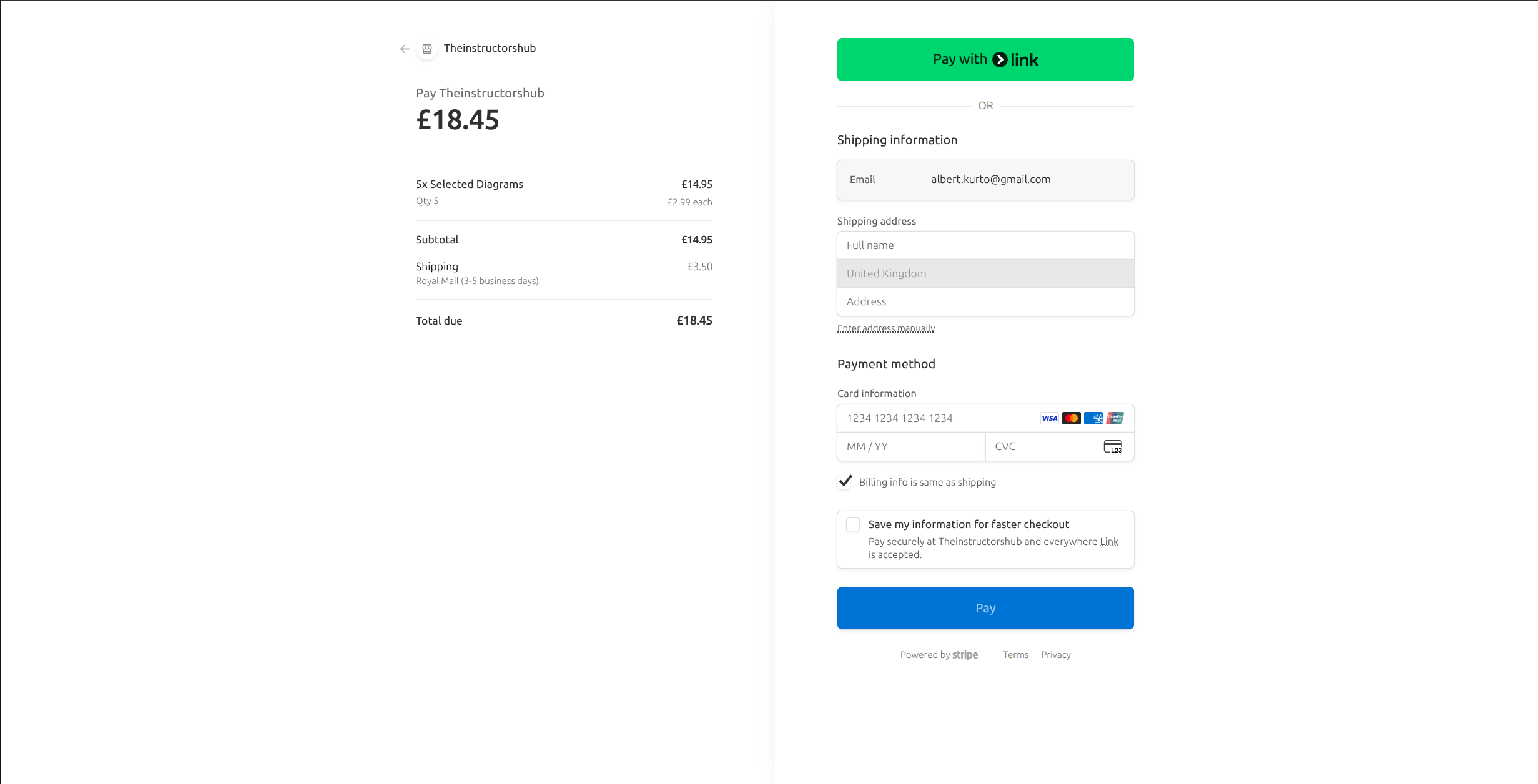Open the Privacy page
Viewport: 1538px width, 784px height.
[x=1056, y=654]
